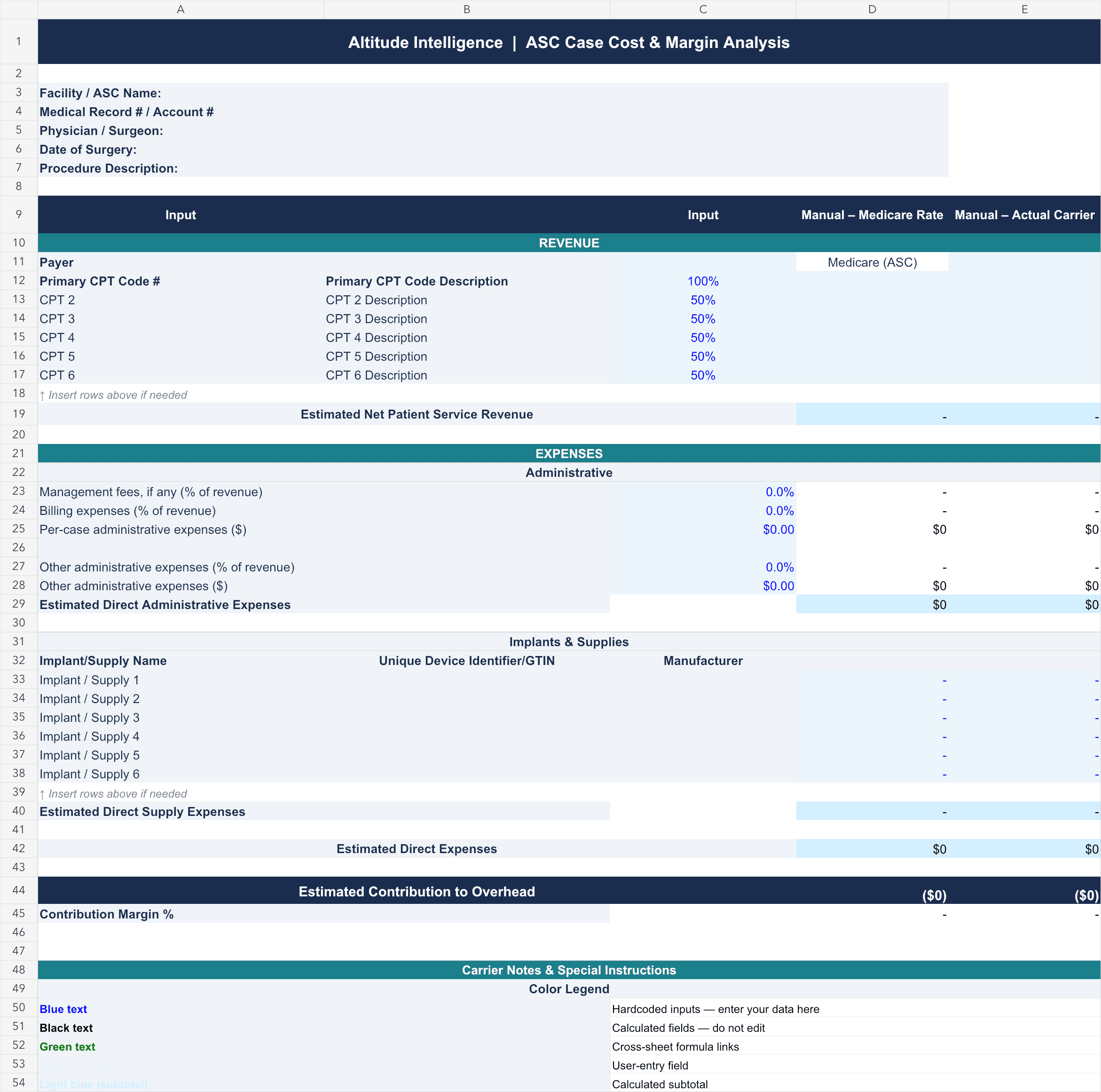Click the EXPENSES section banner
This screenshot has width=1101, height=1092.
pos(569,453)
